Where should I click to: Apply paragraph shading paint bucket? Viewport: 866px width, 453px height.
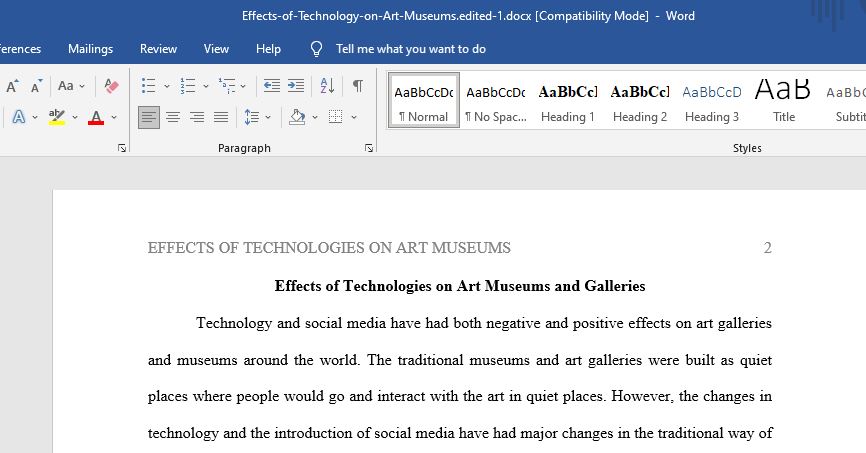point(297,117)
